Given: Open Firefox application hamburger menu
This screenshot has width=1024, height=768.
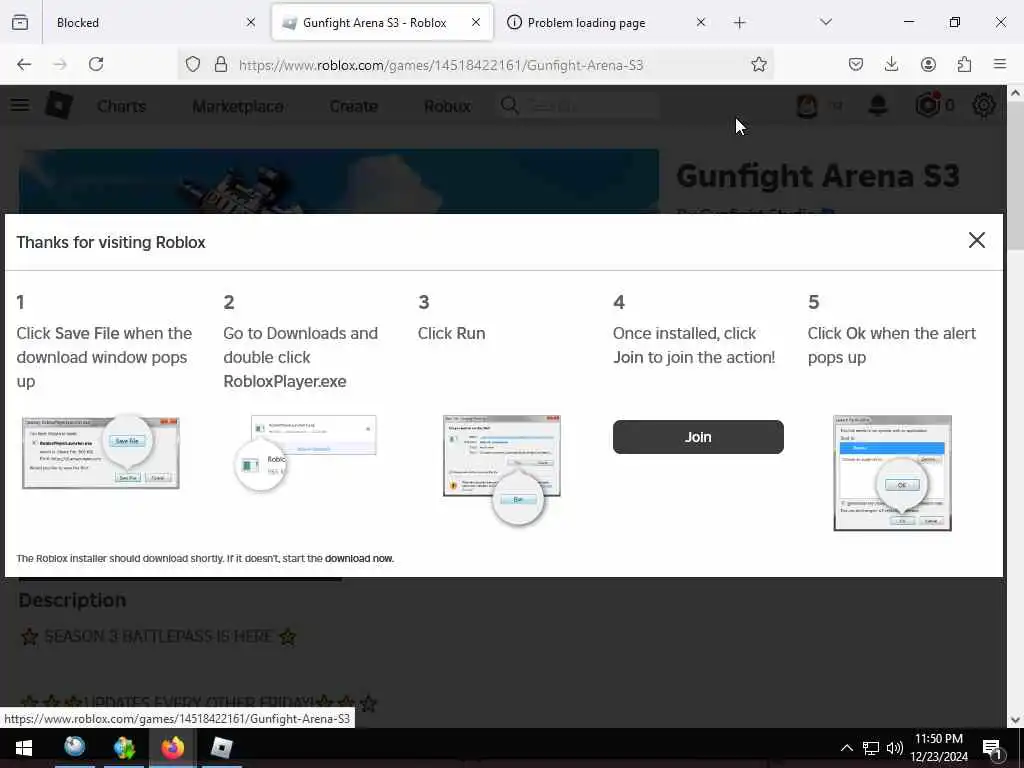Looking at the screenshot, I should (1000, 64).
